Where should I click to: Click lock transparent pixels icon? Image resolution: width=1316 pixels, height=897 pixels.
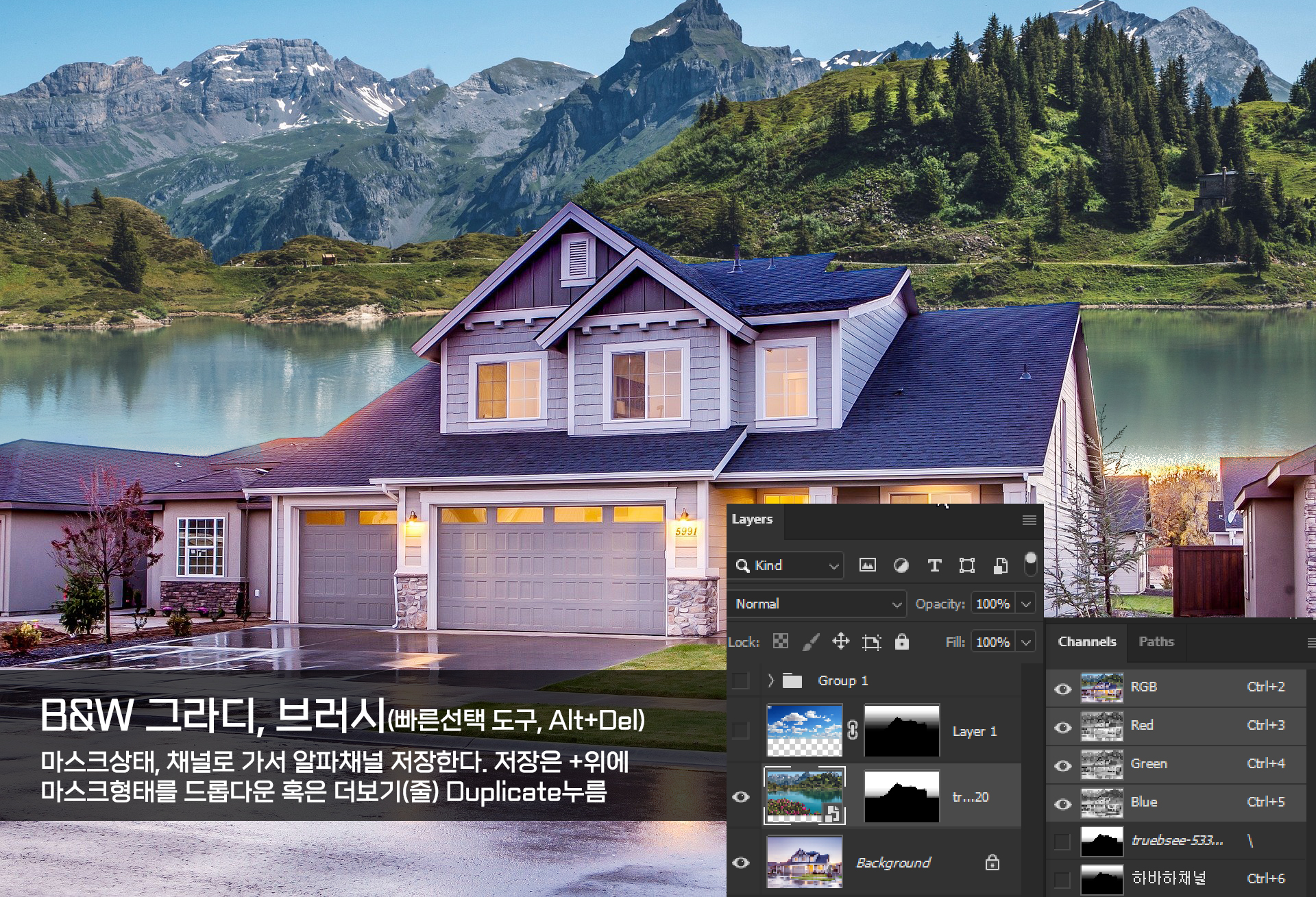pos(780,641)
